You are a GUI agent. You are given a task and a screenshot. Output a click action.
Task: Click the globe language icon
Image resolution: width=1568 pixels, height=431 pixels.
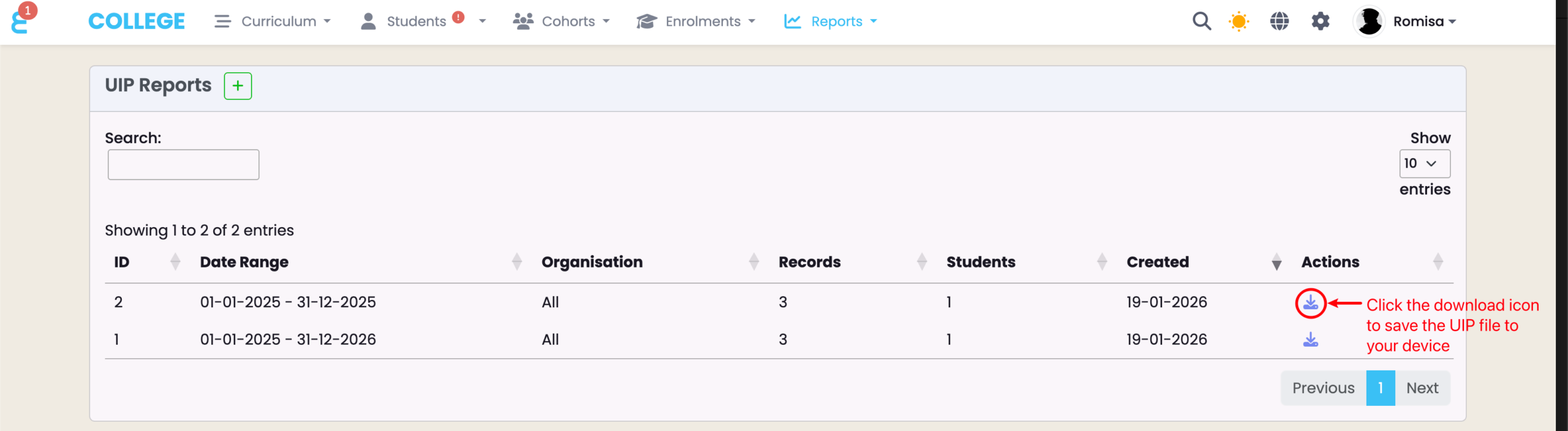[x=1279, y=21]
